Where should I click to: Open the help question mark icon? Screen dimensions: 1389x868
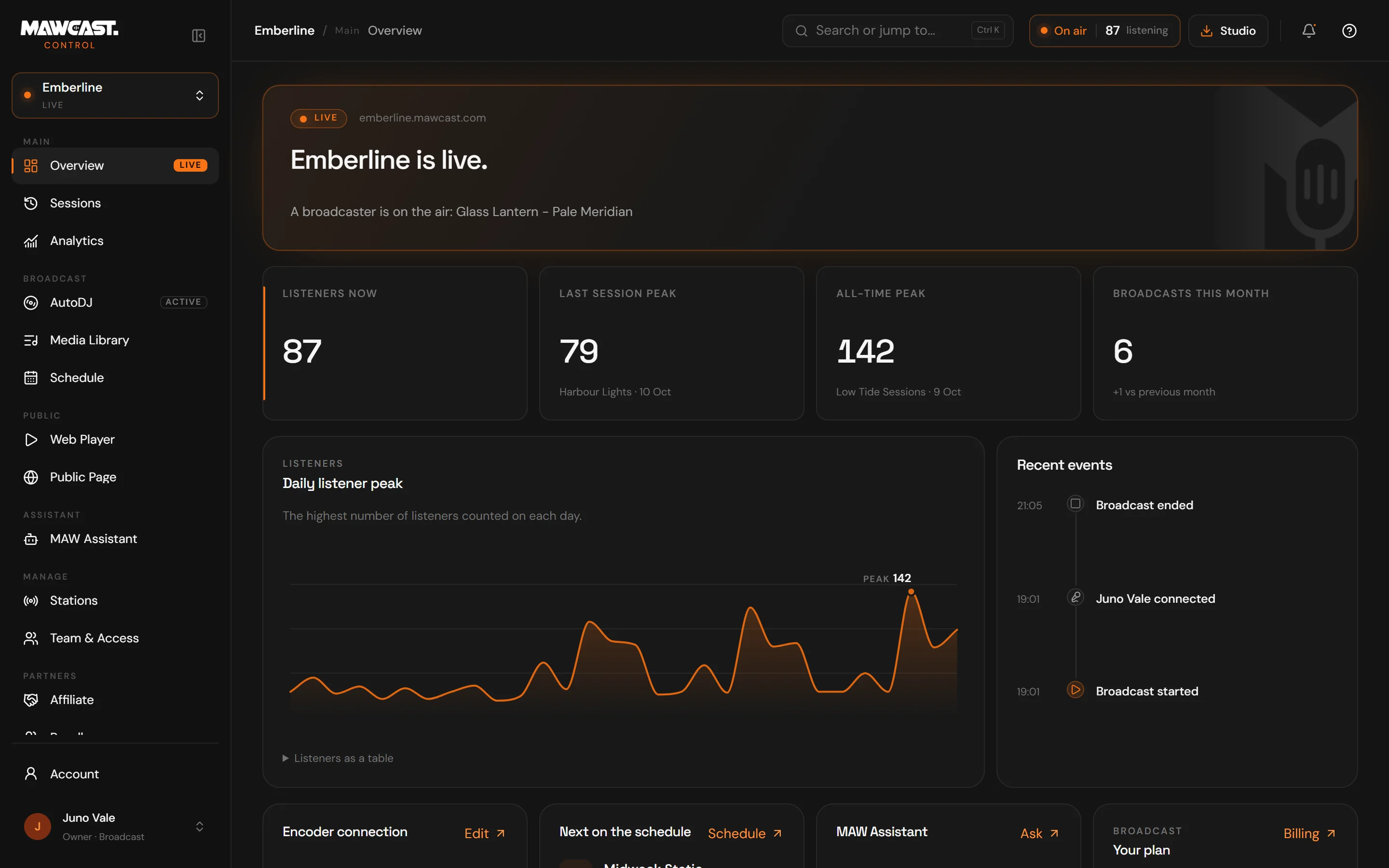pyautogui.click(x=1349, y=30)
